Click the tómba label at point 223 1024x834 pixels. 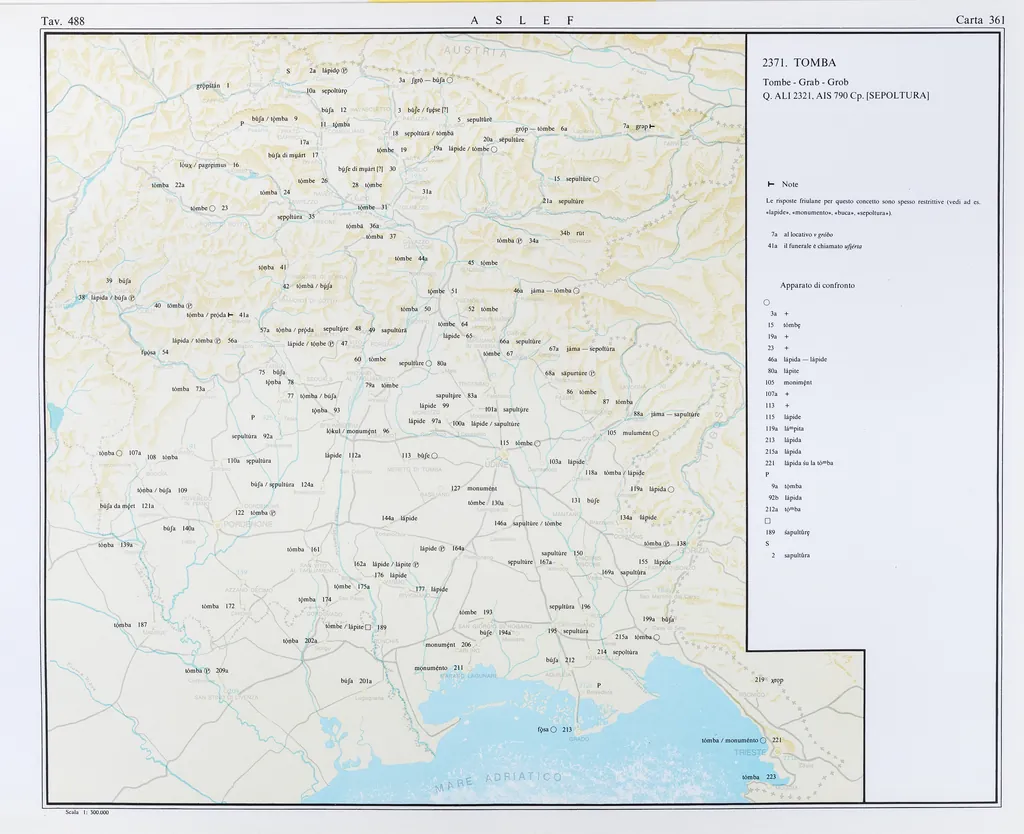[751, 777]
